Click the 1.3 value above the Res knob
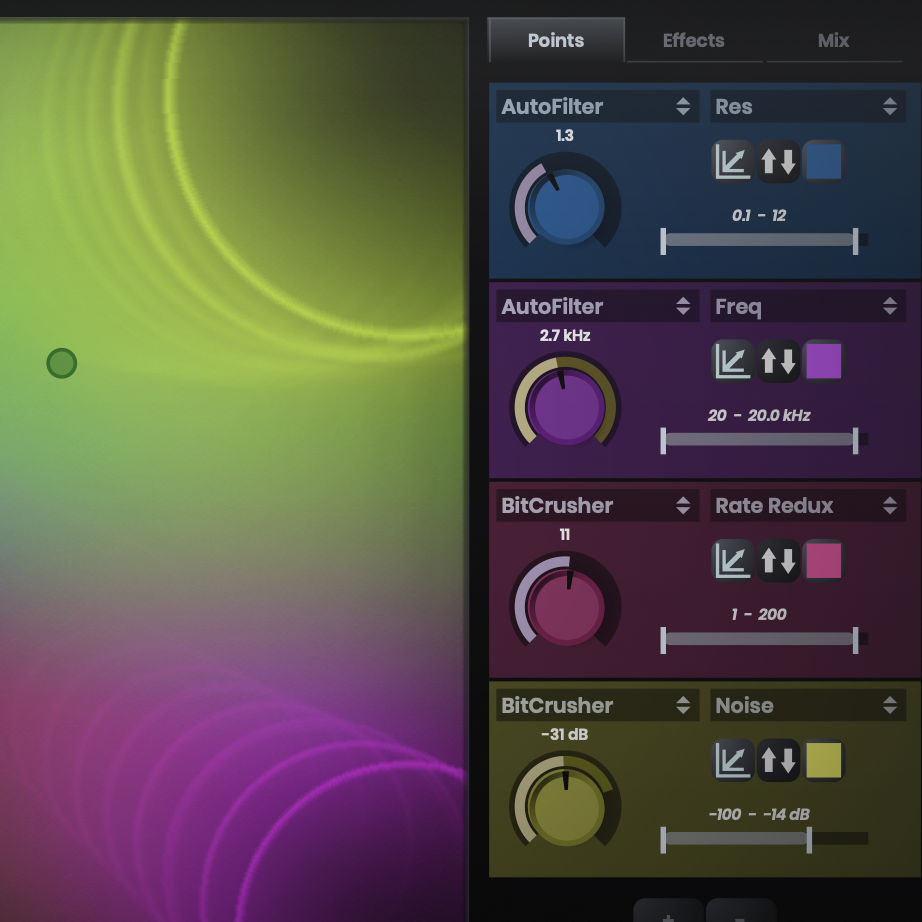The height and width of the screenshot is (922, 922). [564, 136]
